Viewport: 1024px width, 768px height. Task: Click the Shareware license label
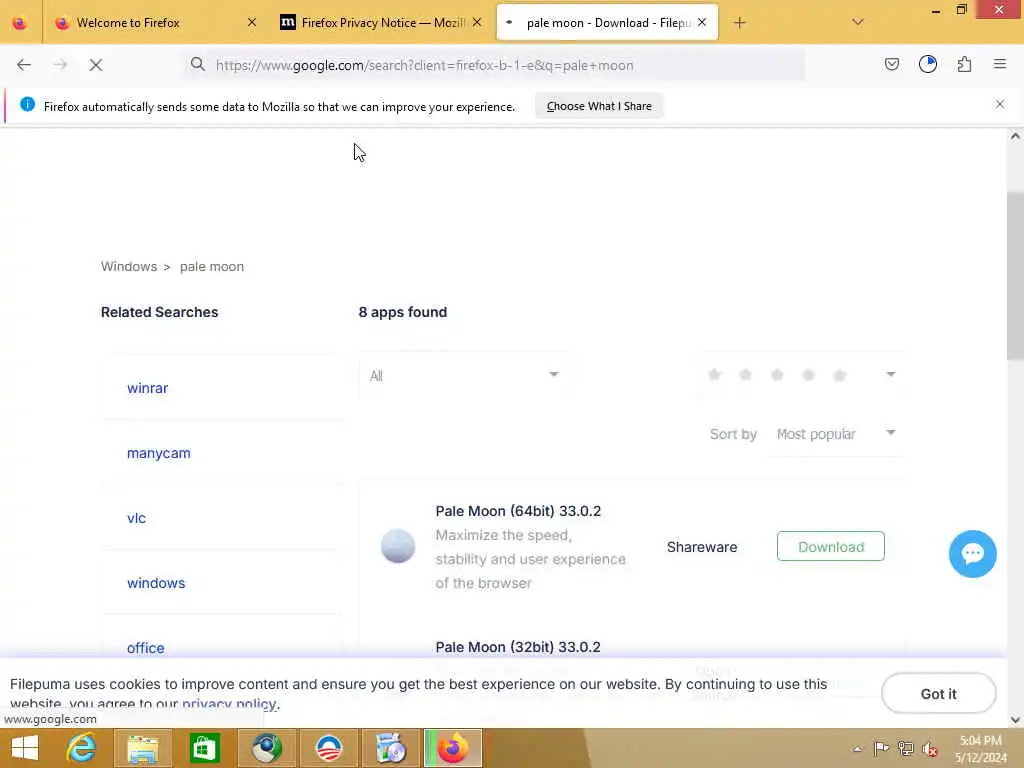[x=702, y=547]
